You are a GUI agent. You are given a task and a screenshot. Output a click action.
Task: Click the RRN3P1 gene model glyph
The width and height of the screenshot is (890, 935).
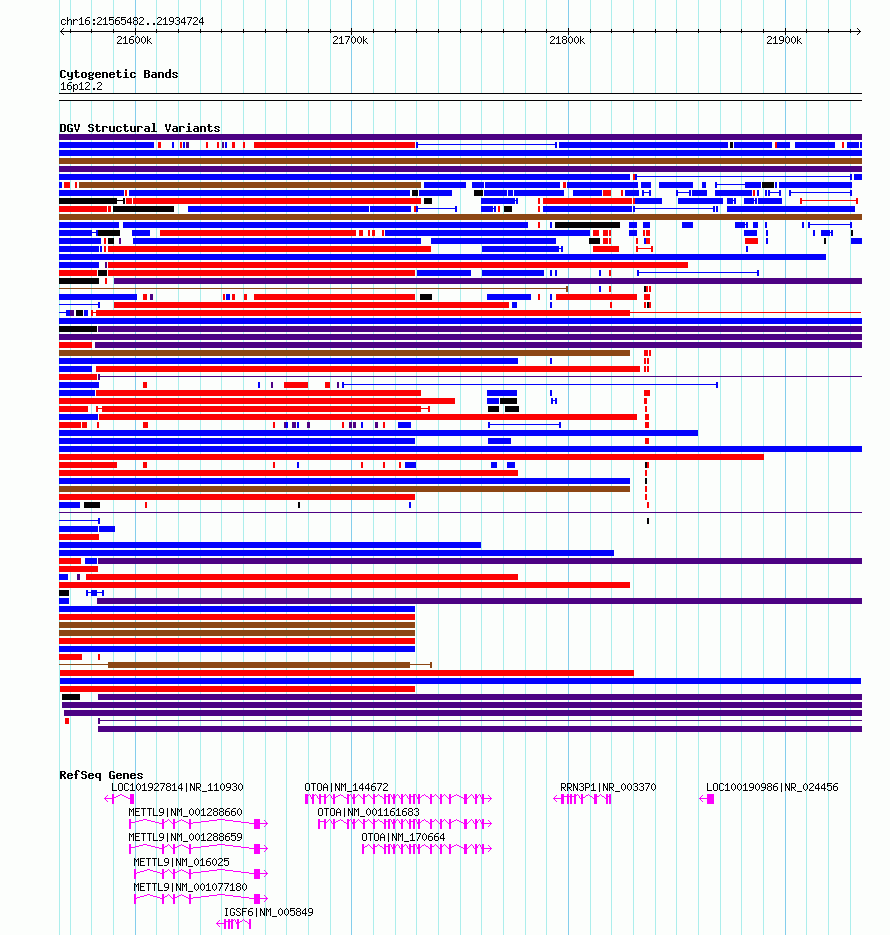(582, 799)
